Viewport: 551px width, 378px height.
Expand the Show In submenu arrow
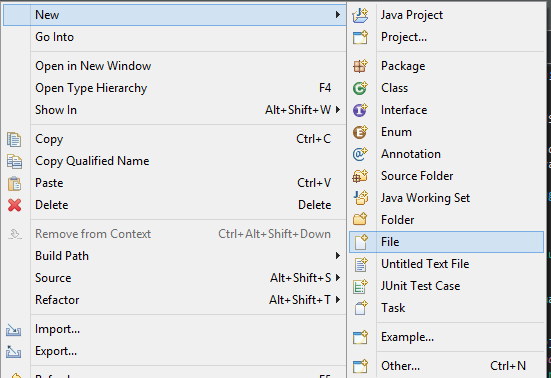338,110
